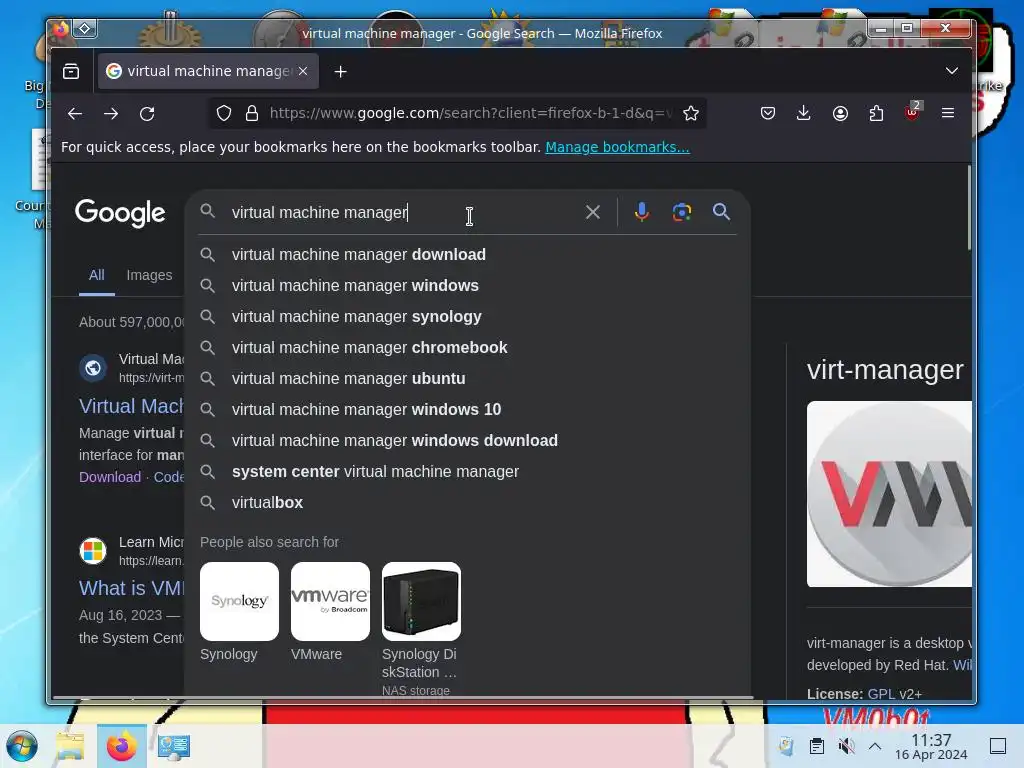
Task: Select the virtual machine manager tab
Action: pos(208,71)
